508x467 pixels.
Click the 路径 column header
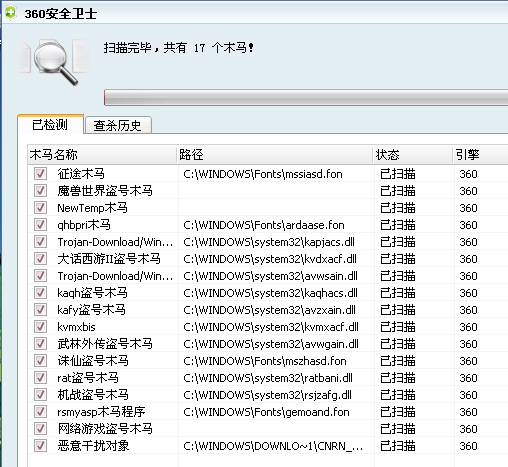(274, 155)
